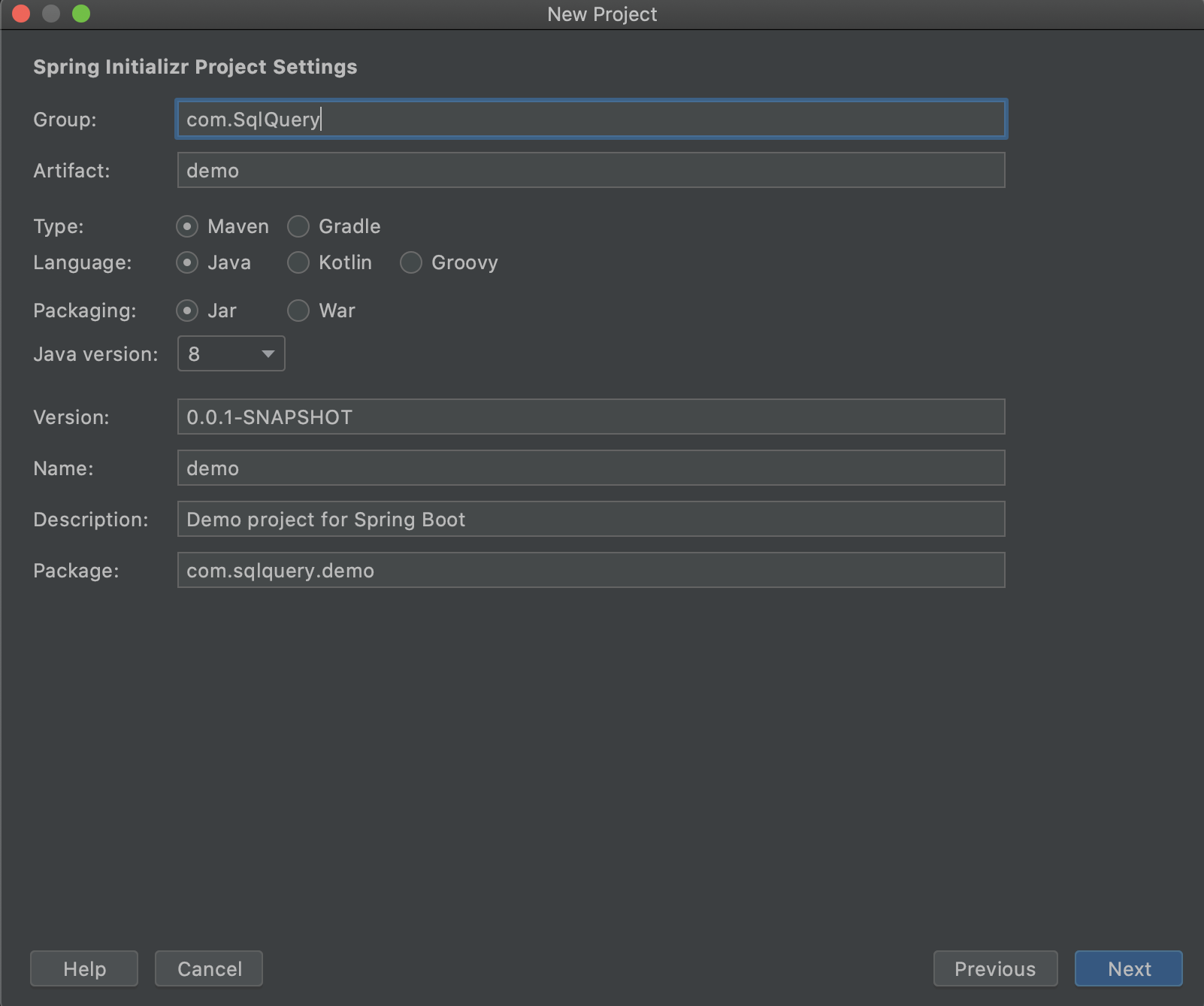Select Groovy as the language

tap(411, 262)
